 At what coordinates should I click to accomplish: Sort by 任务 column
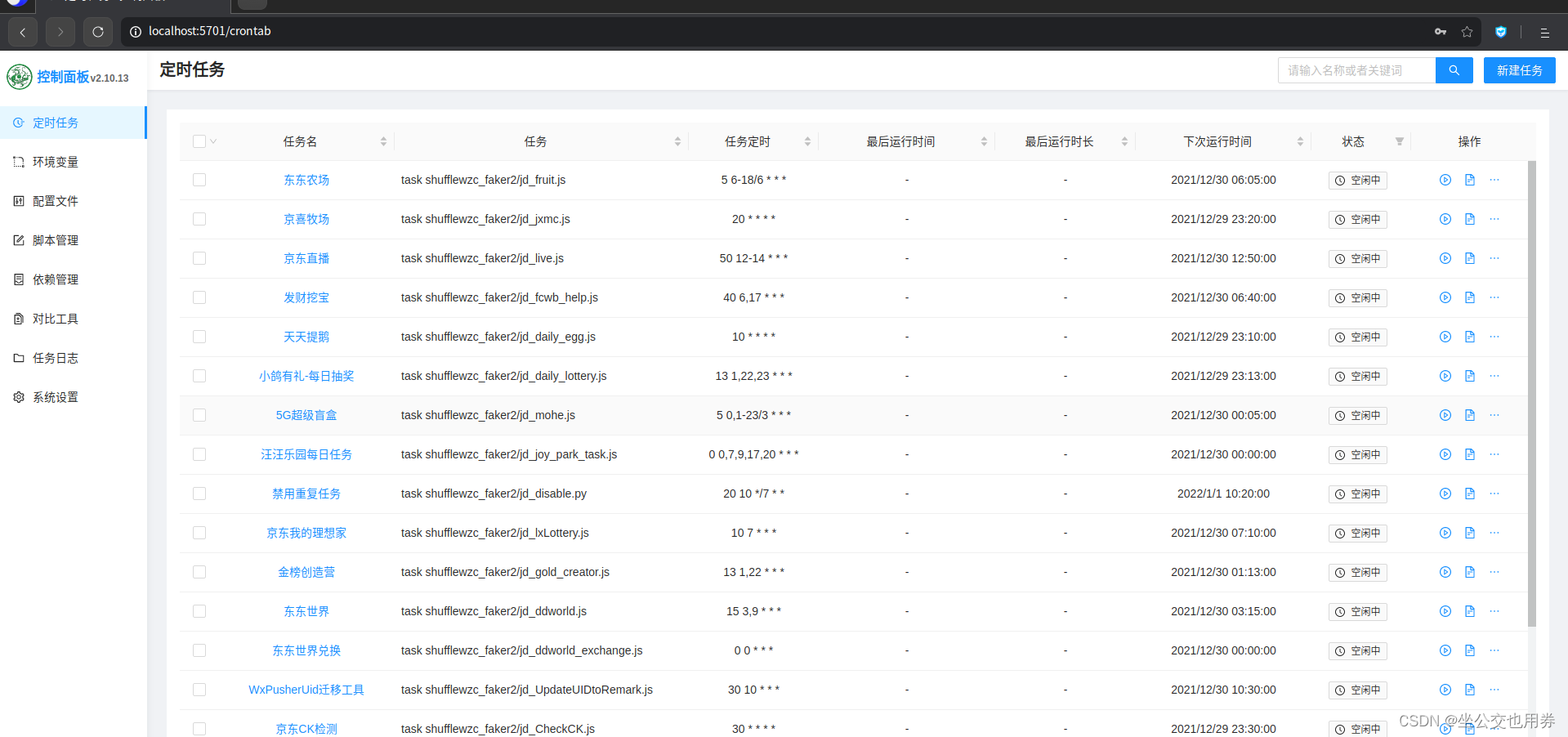click(x=677, y=141)
